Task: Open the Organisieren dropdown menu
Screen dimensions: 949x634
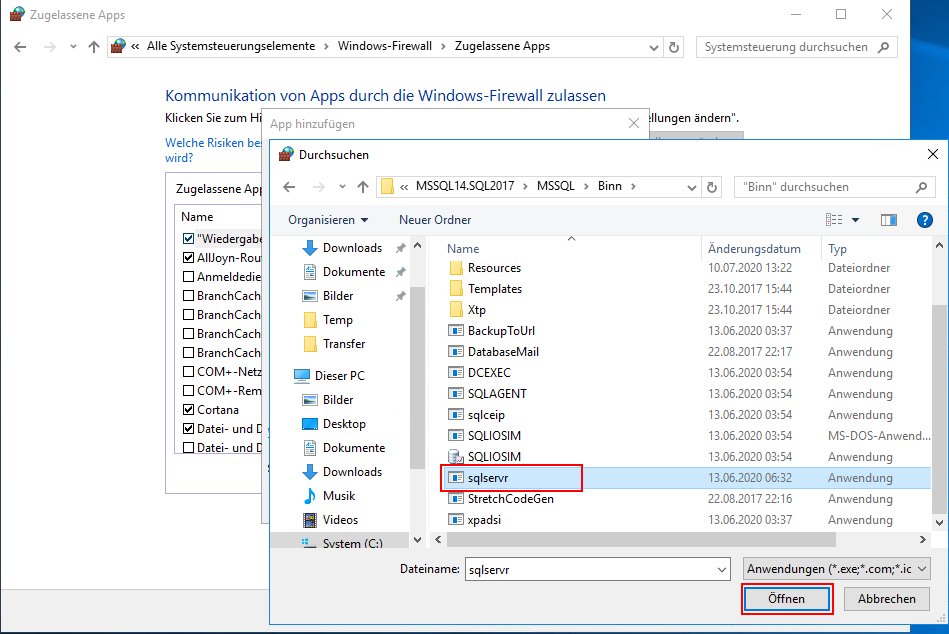Action: pos(328,220)
